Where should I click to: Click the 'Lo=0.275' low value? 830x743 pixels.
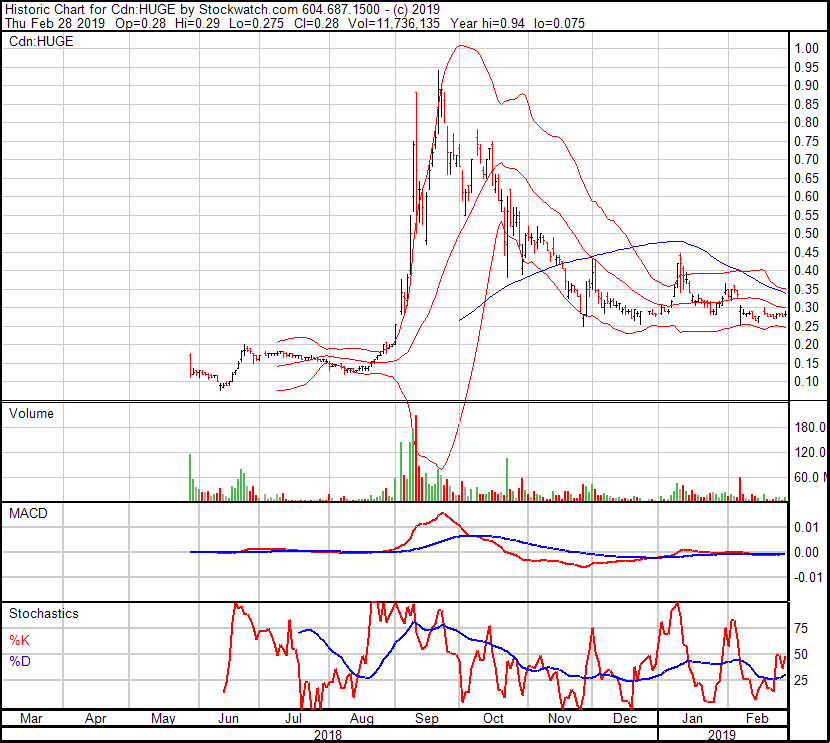click(x=256, y=23)
